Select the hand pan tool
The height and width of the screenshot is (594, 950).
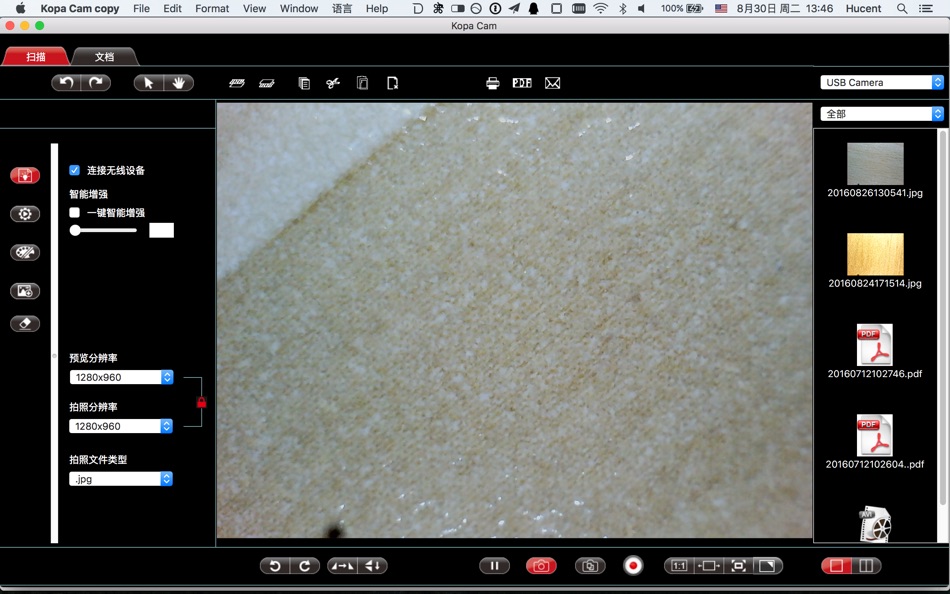click(x=179, y=83)
